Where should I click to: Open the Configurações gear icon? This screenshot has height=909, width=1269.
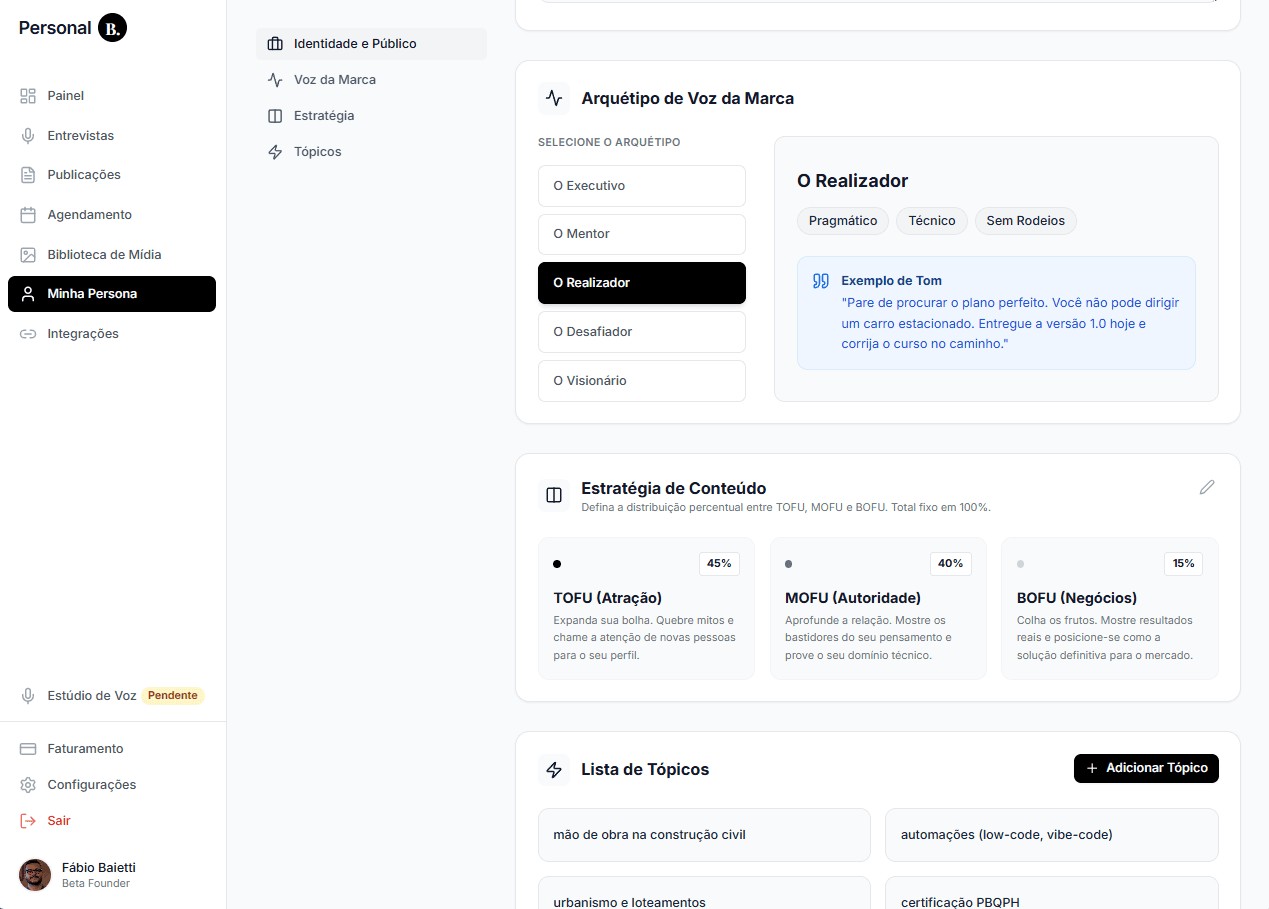click(x=28, y=785)
